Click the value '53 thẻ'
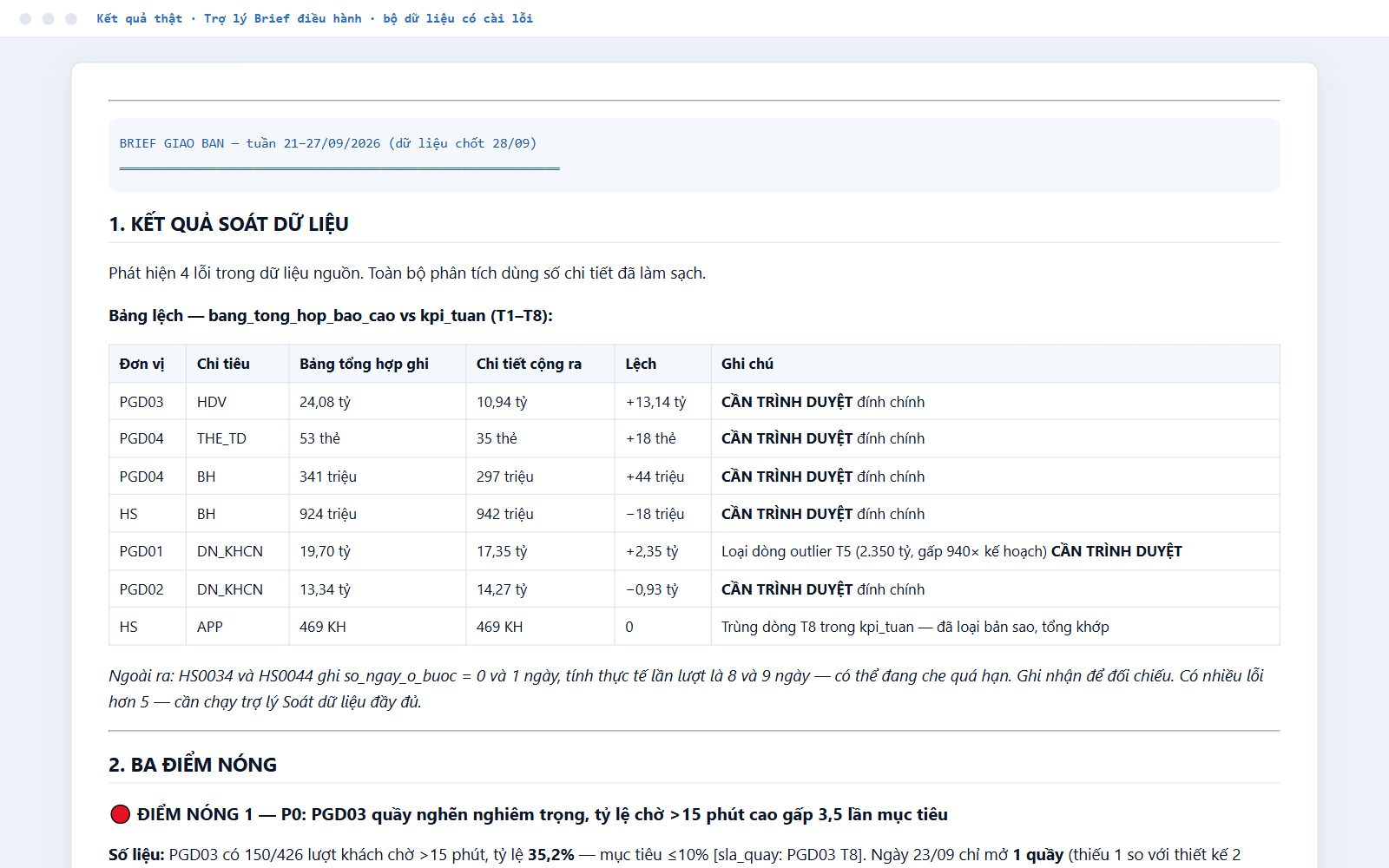The width and height of the screenshot is (1389, 868). [319, 438]
